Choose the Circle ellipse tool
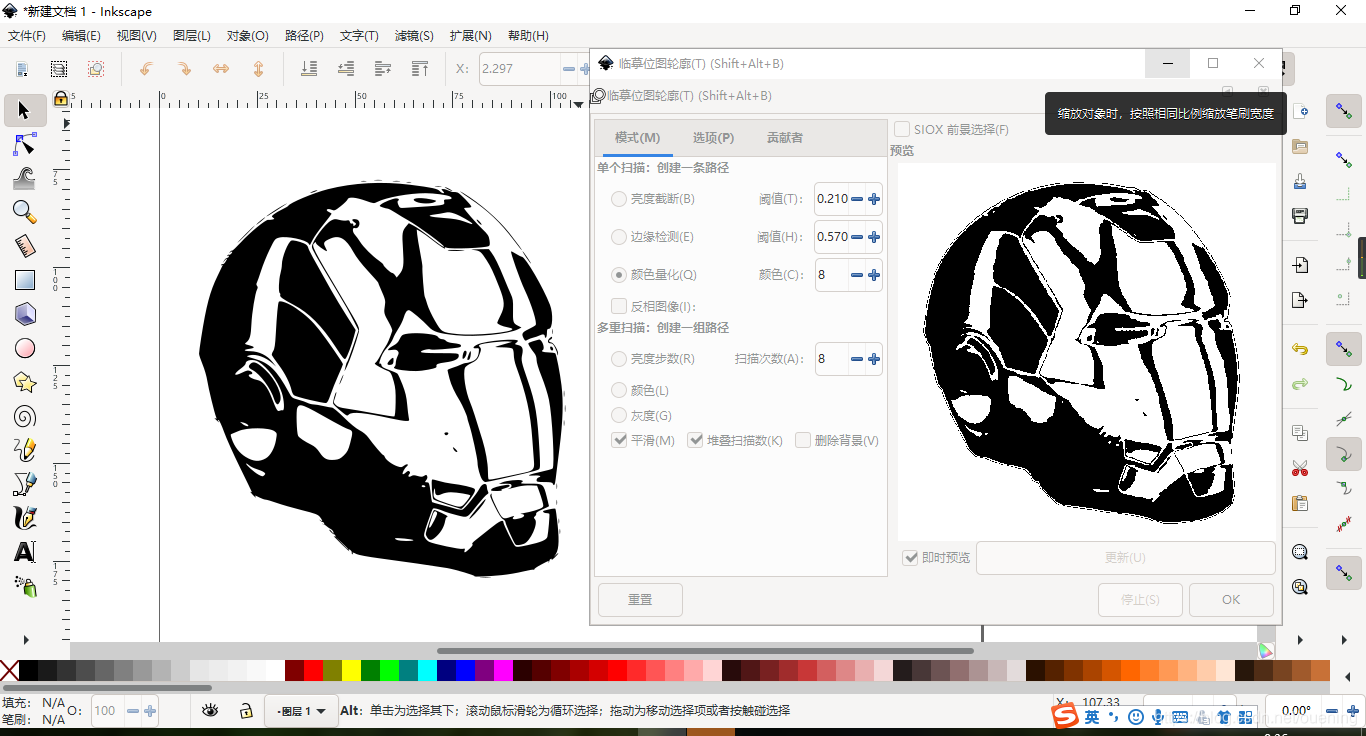This screenshot has width=1366, height=736. pyautogui.click(x=25, y=348)
